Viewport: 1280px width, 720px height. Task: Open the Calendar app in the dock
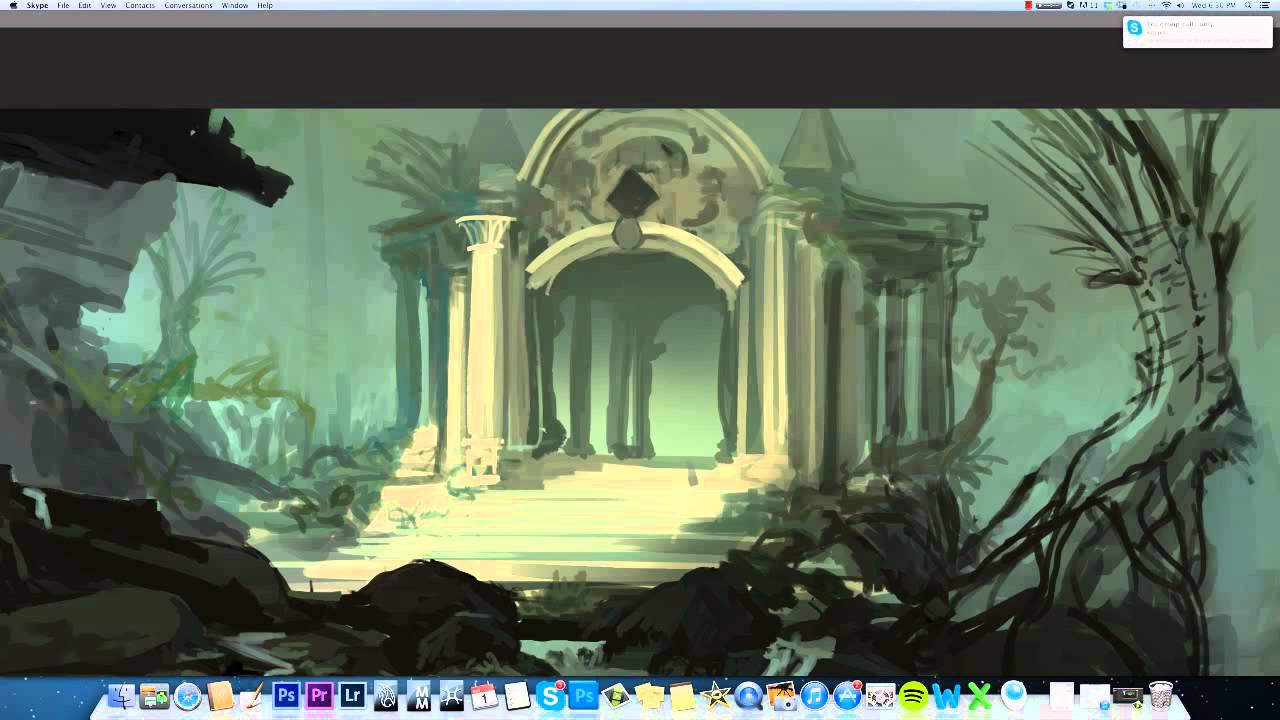(x=484, y=695)
